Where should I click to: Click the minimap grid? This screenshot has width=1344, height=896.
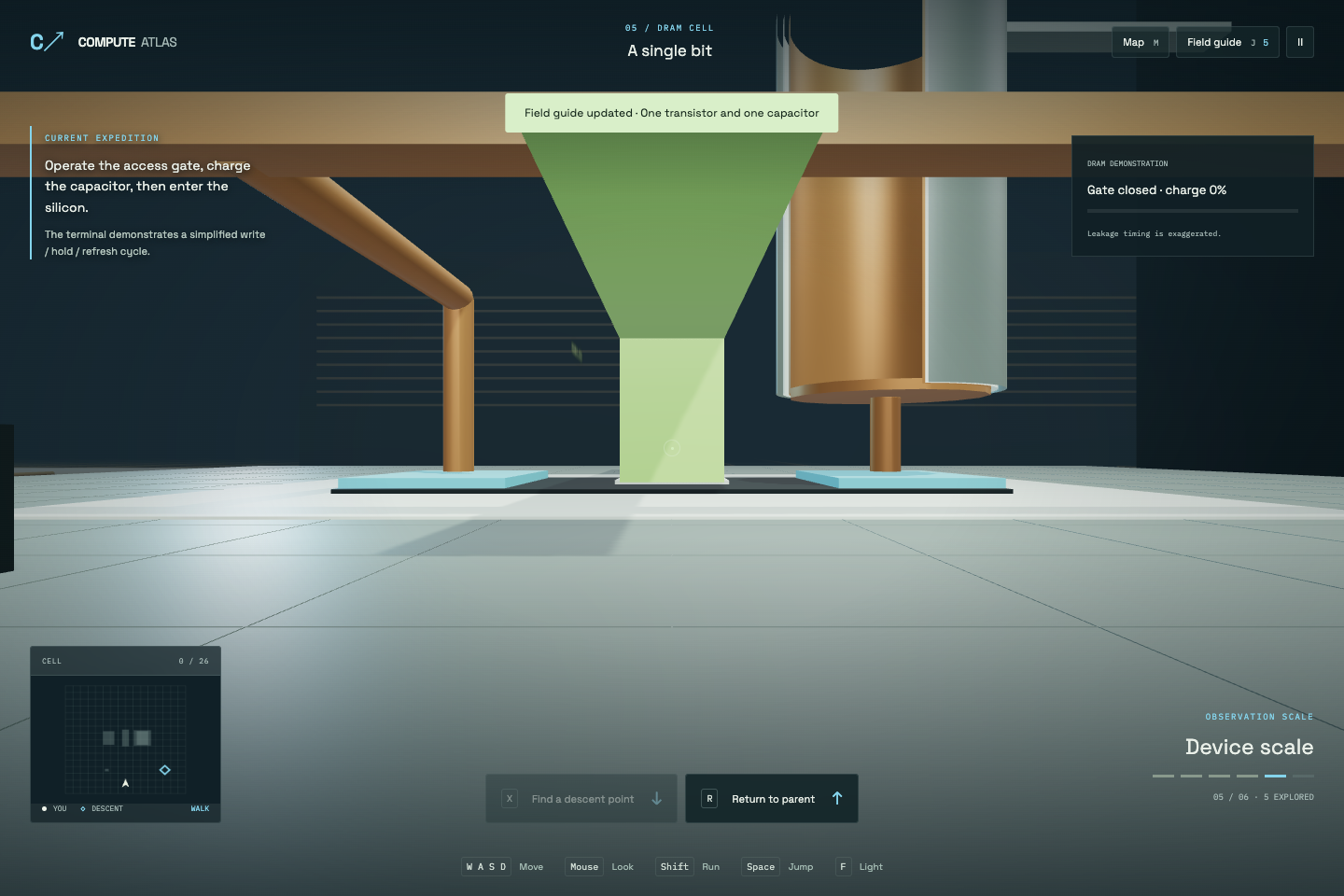pos(125,739)
